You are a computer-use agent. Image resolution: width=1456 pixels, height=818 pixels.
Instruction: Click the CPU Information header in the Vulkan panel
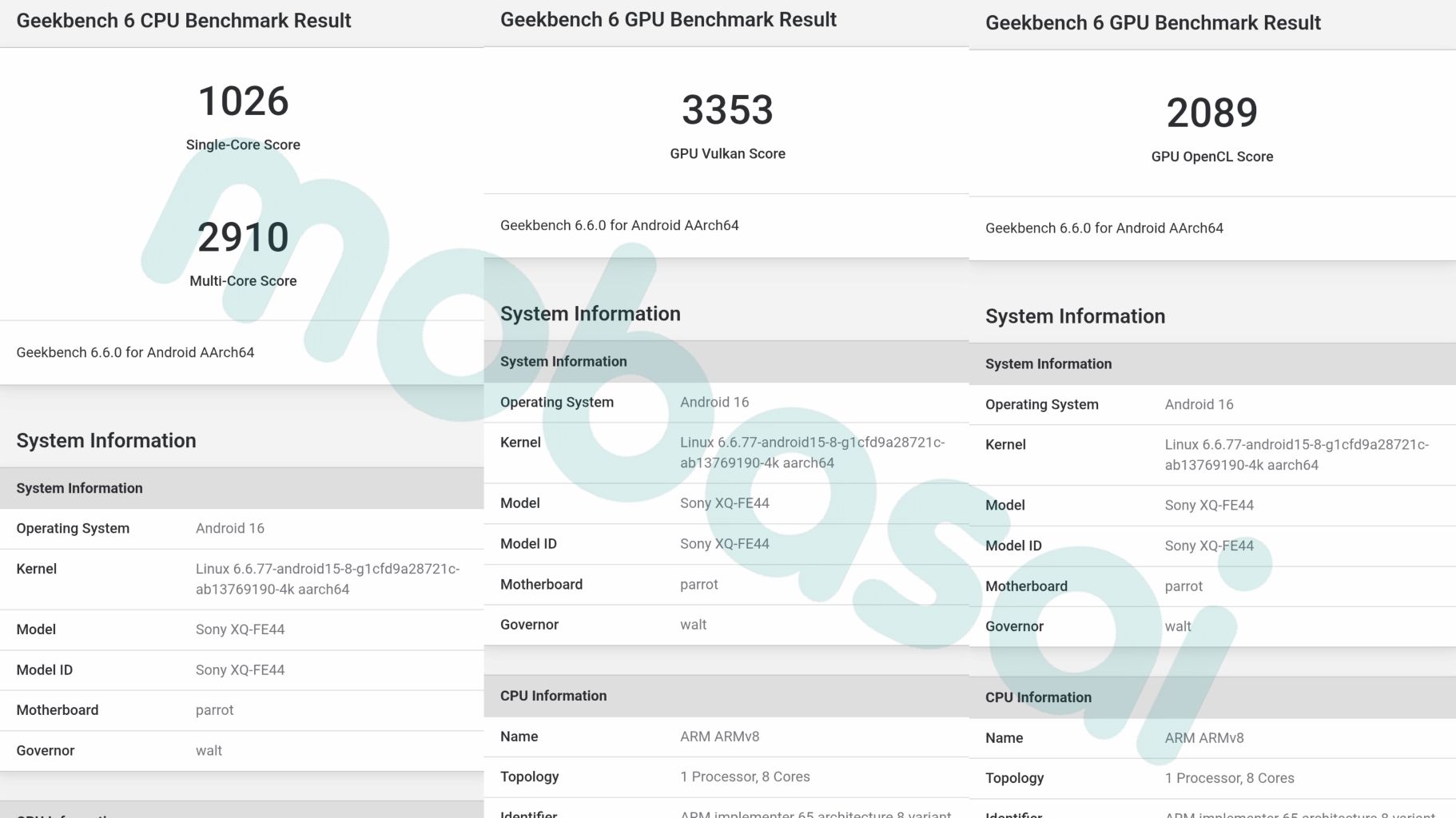(553, 696)
